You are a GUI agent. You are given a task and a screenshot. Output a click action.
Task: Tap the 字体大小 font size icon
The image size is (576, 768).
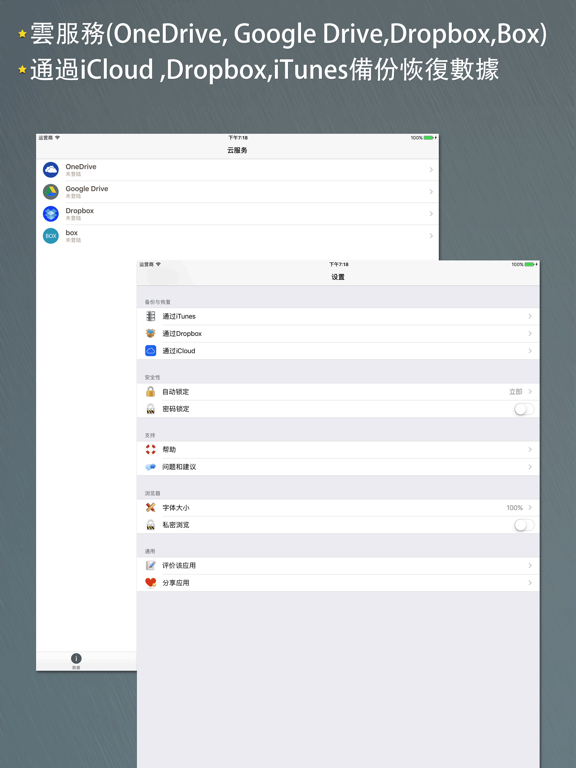(x=151, y=507)
